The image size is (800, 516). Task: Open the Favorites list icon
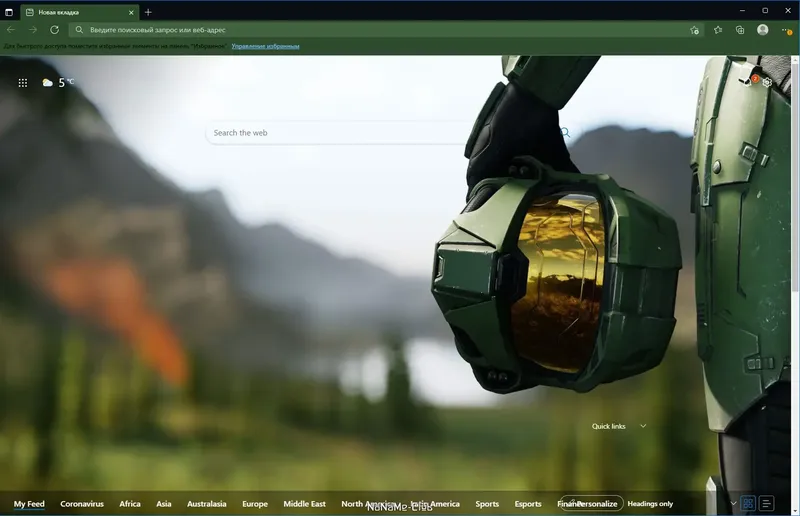point(718,30)
